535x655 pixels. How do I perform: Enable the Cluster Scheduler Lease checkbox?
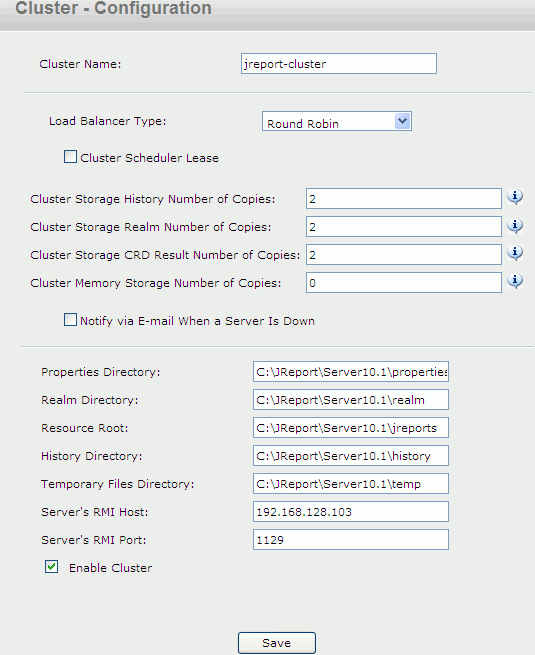pos(70,157)
